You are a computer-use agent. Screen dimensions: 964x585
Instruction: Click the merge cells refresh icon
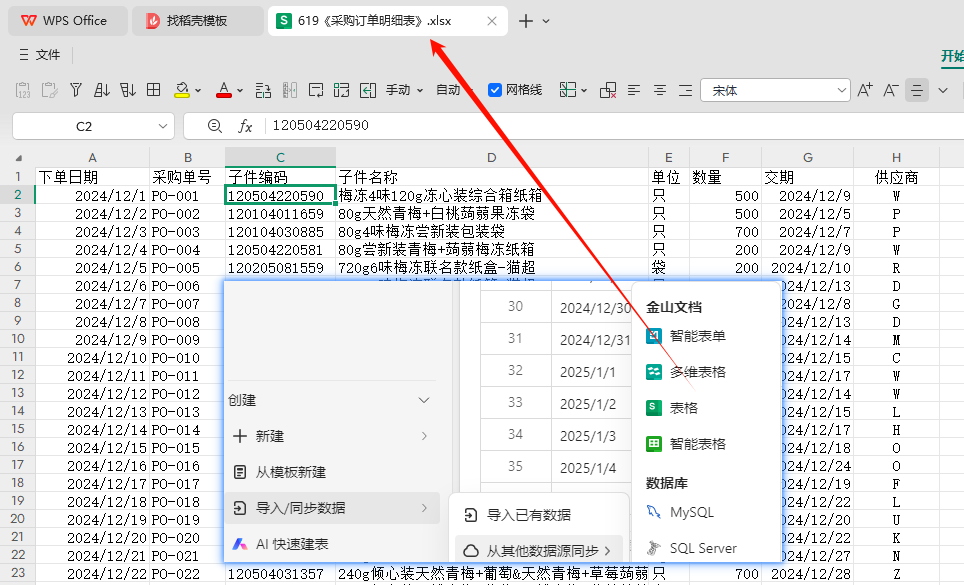[342, 90]
